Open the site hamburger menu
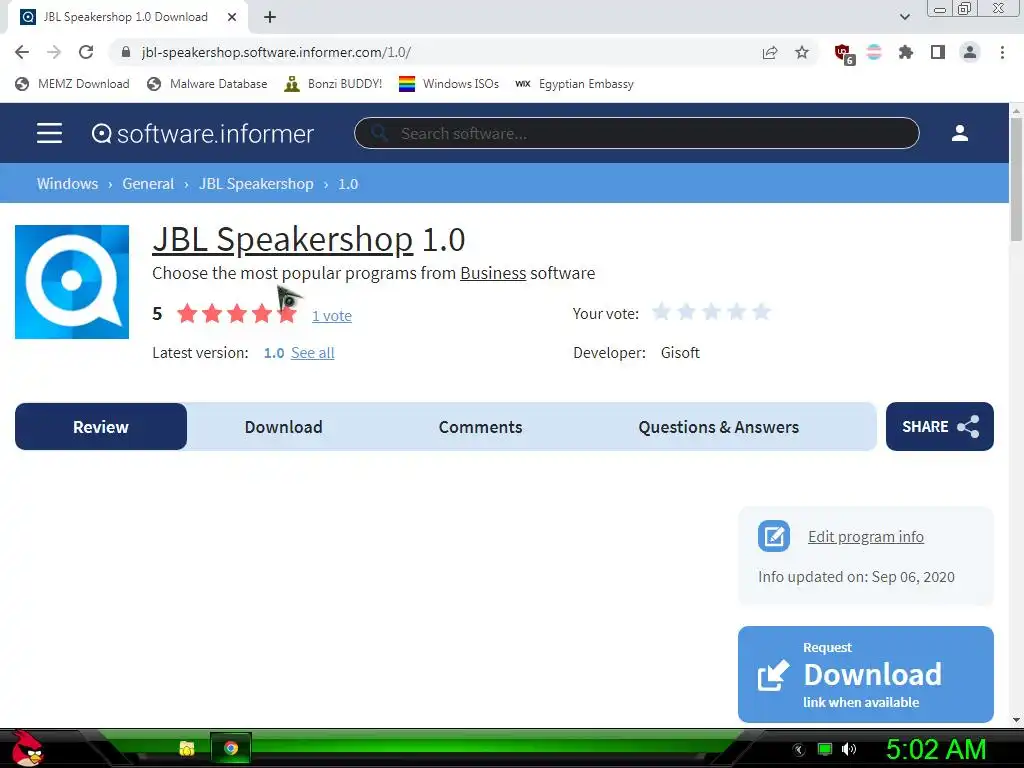Screen dimensions: 1024x768 [x=50, y=133]
